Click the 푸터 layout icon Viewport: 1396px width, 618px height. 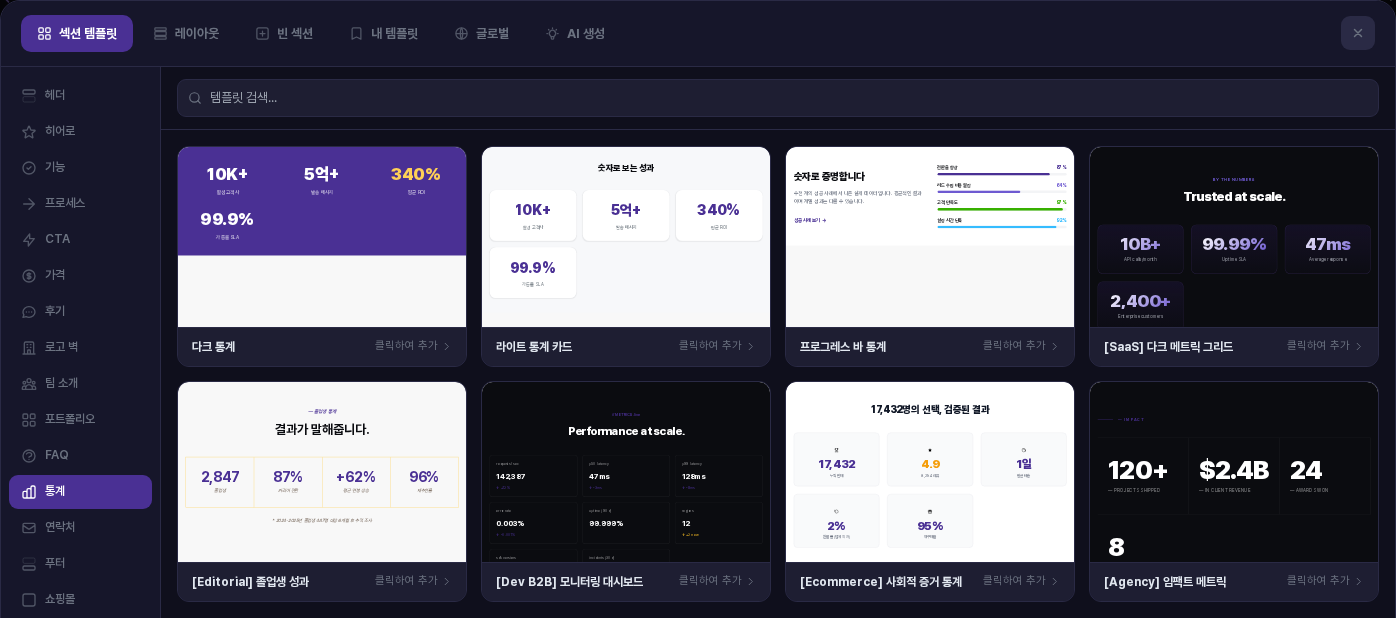click(x=29, y=563)
